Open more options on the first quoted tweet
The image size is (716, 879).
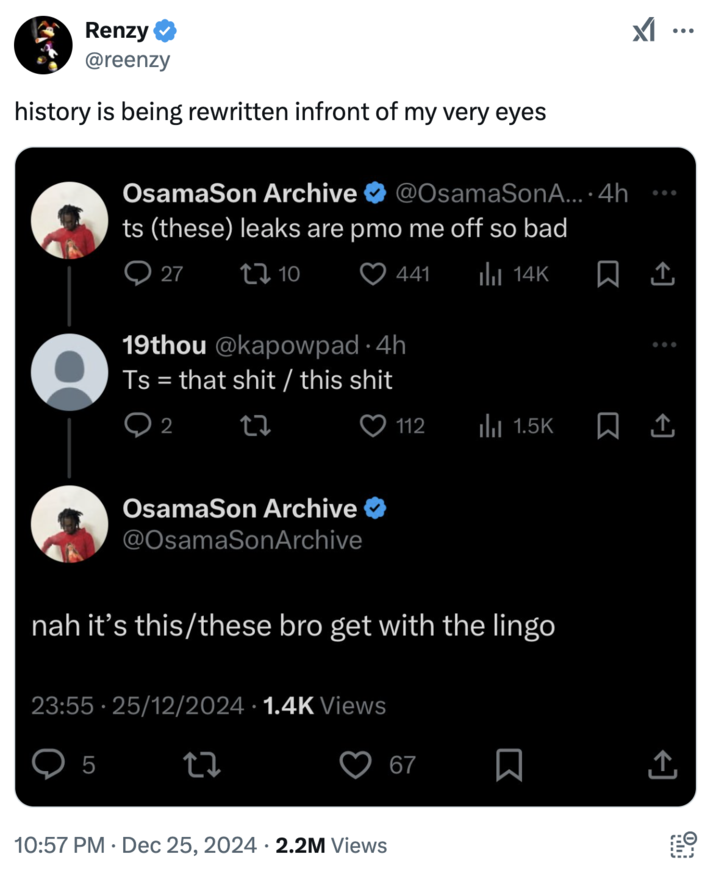[663, 194]
